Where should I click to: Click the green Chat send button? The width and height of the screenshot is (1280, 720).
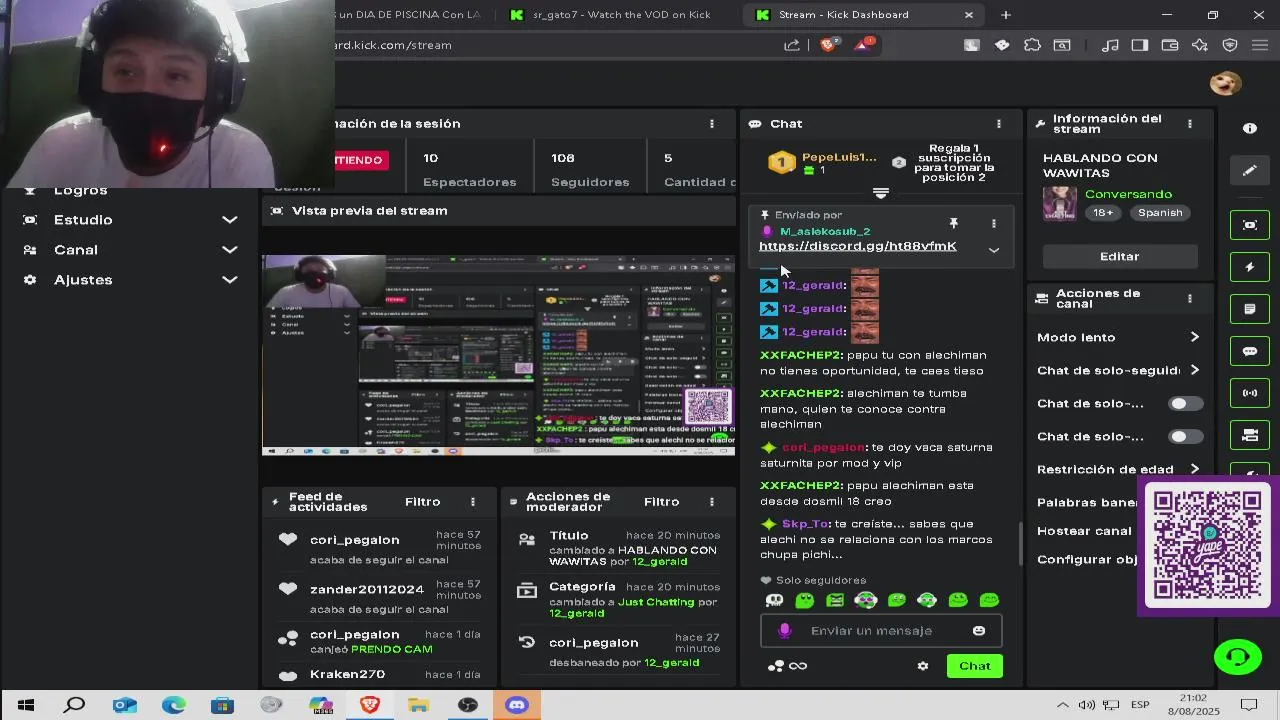coord(975,666)
